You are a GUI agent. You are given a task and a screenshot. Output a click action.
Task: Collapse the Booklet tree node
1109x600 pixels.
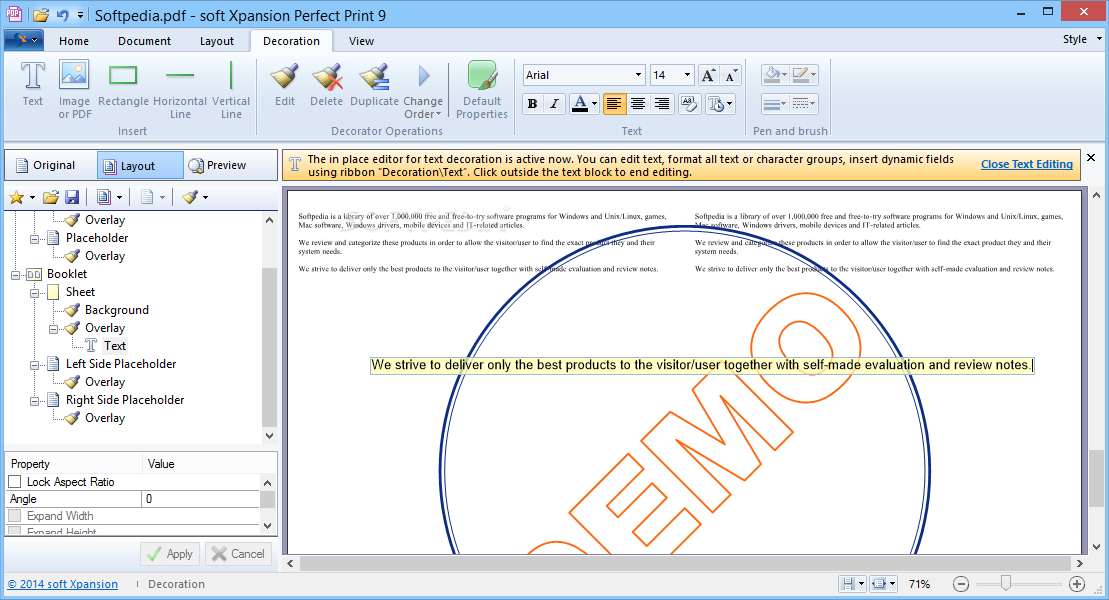[x=15, y=275]
